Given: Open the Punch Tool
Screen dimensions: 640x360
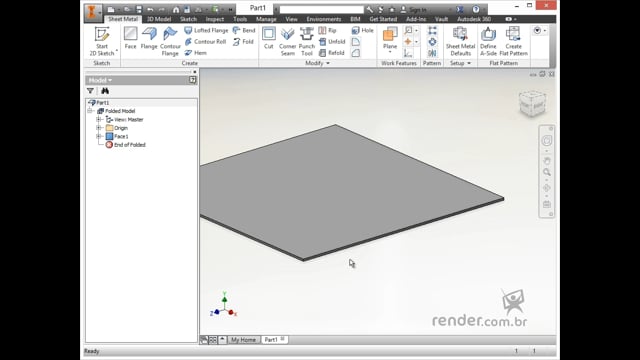Looking at the screenshot, I should (307, 41).
